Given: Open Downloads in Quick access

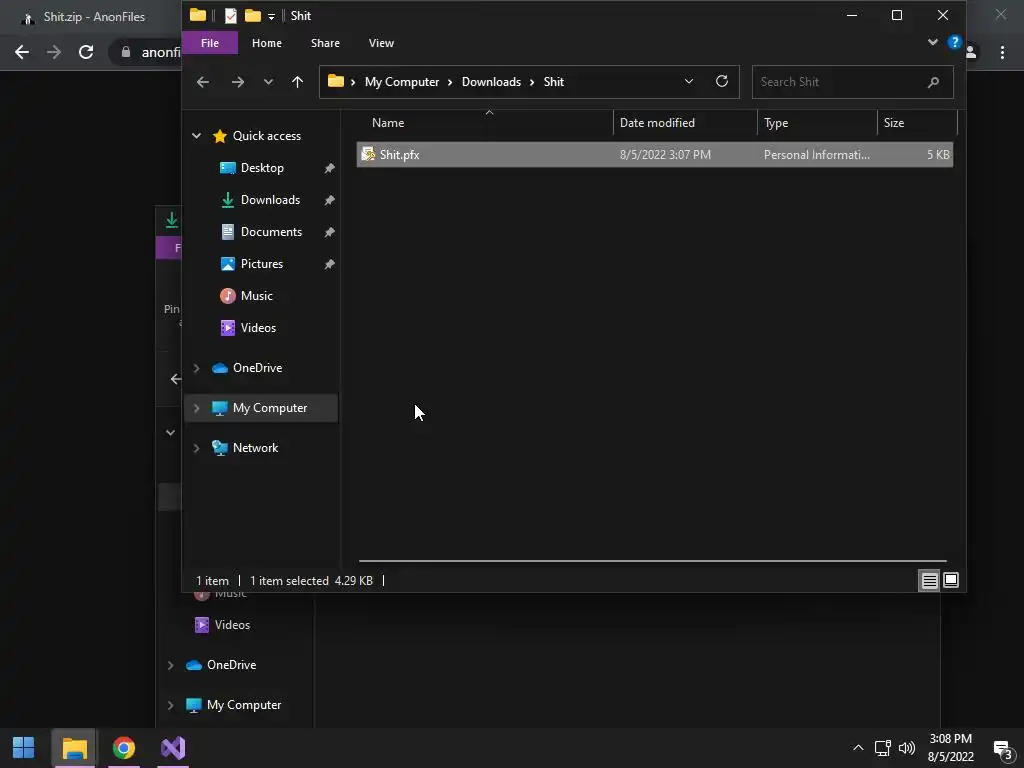Looking at the screenshot, I should (270, 200).
